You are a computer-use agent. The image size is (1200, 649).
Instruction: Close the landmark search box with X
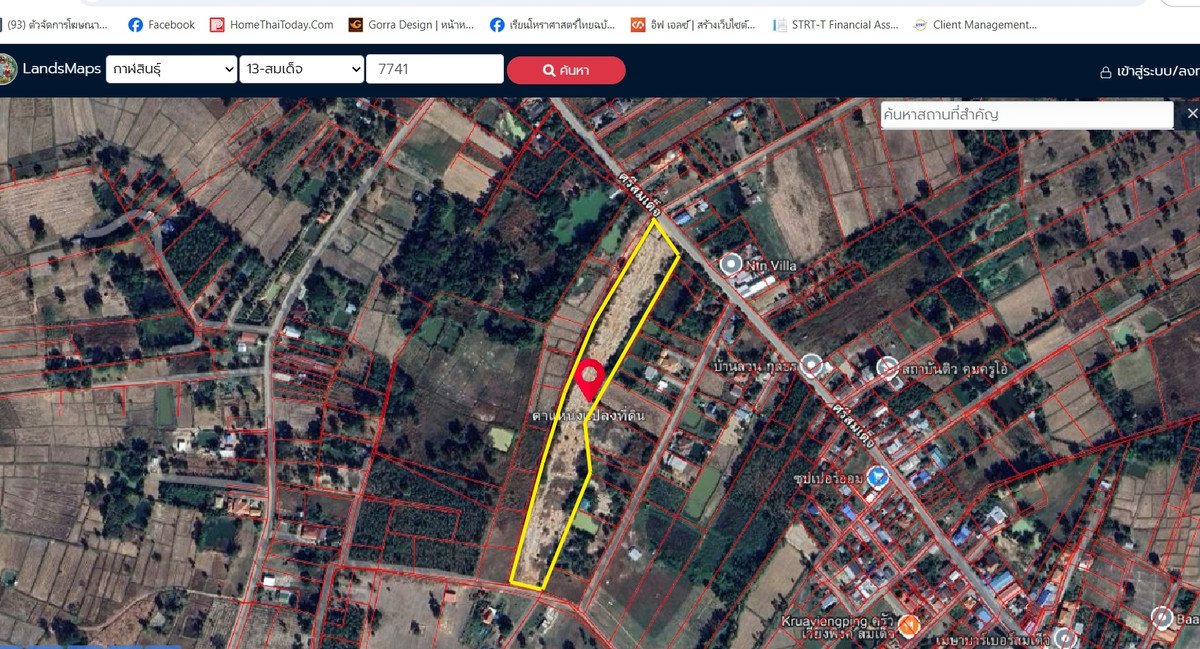coord(1191,114)
